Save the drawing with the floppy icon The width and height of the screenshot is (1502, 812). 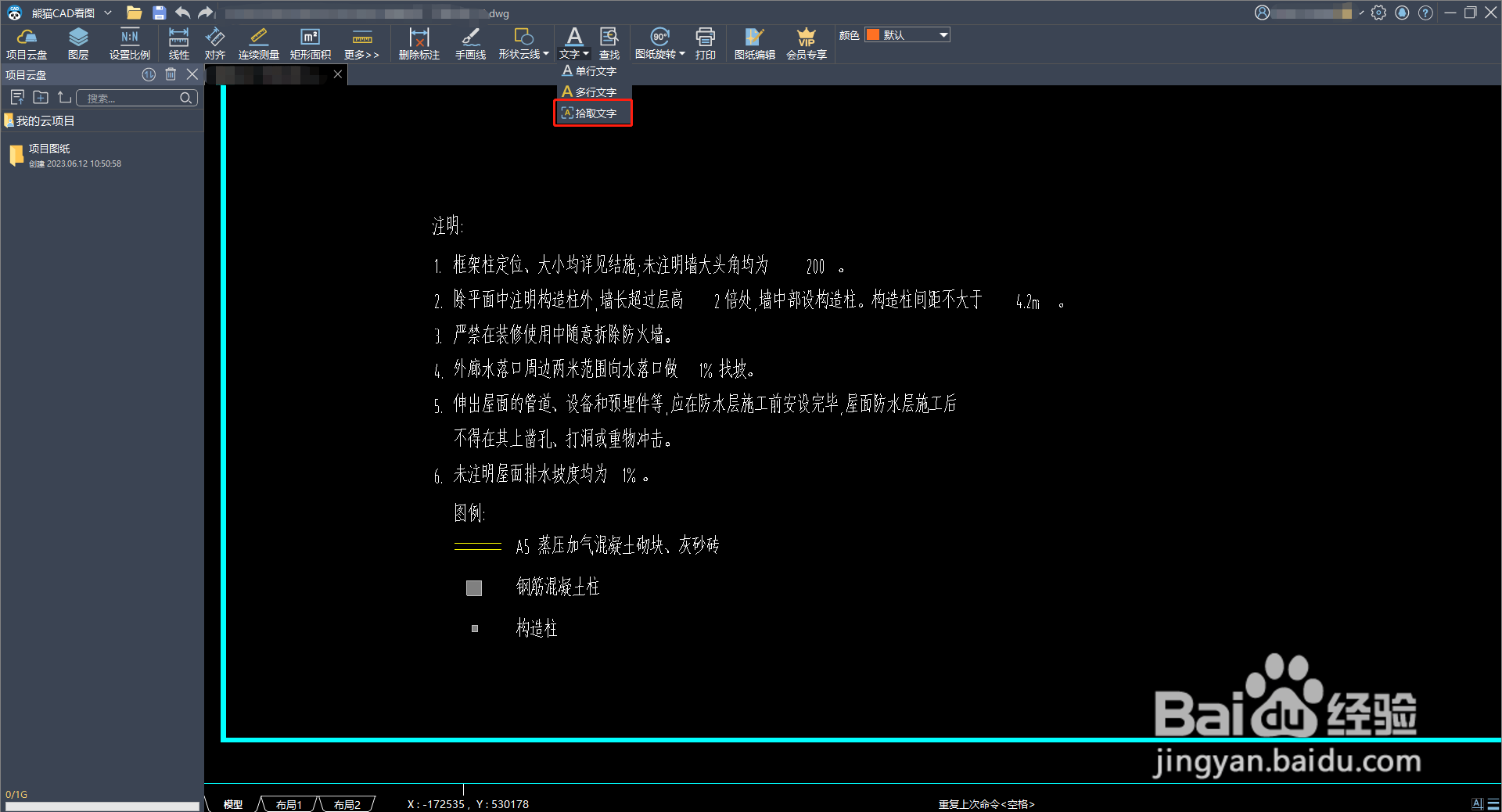tap(160, 13)
